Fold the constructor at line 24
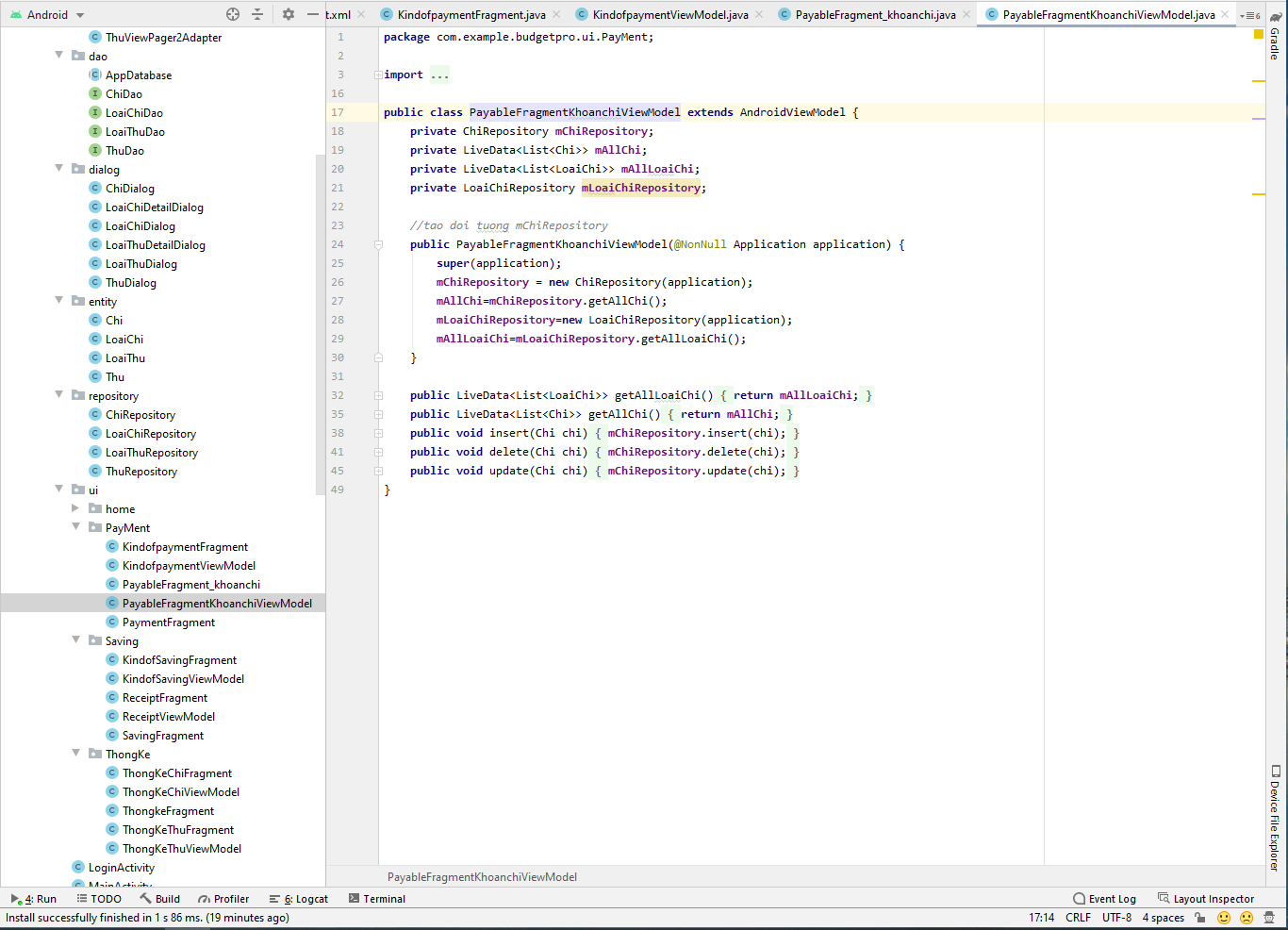Image resolution: width=1288 pixels, height=930 pixels. 378,244
